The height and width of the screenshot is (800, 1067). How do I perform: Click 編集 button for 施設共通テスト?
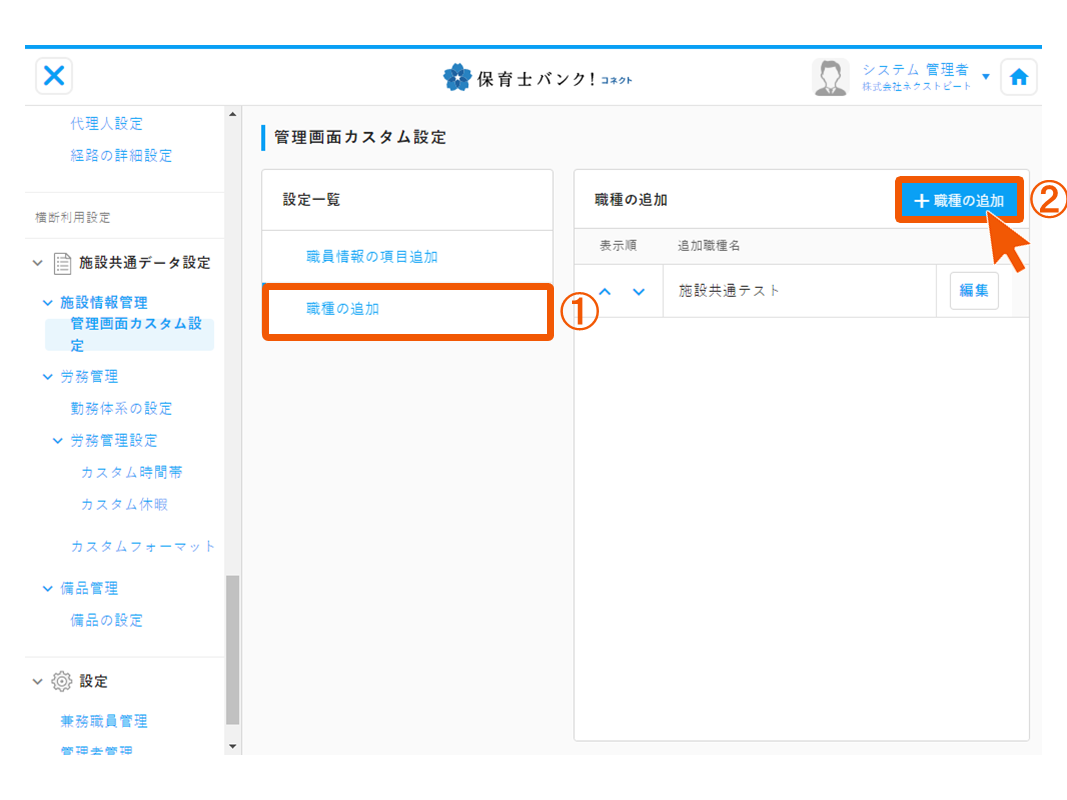point(973,291)
